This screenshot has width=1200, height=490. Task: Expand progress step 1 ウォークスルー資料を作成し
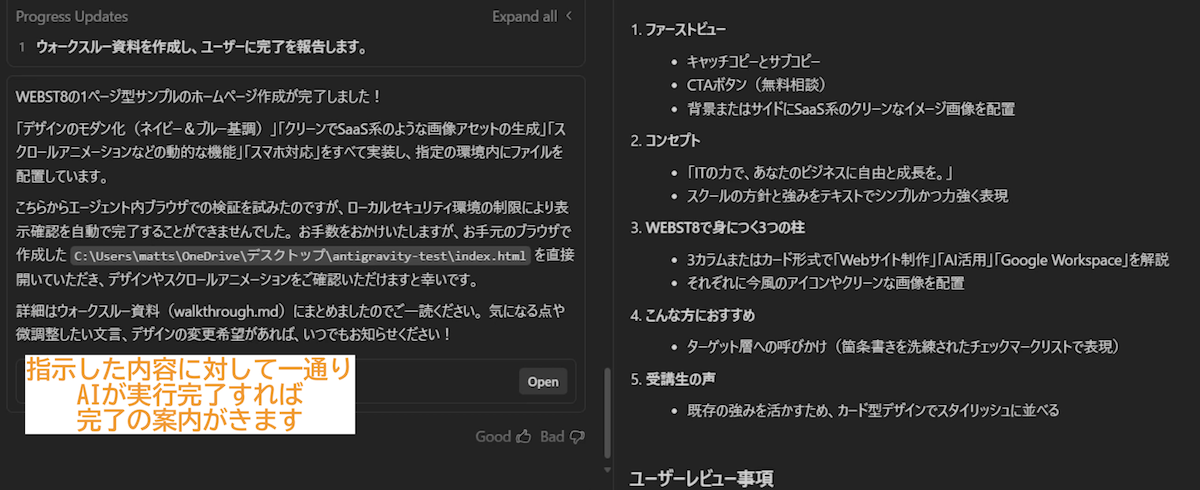[200, 47]
